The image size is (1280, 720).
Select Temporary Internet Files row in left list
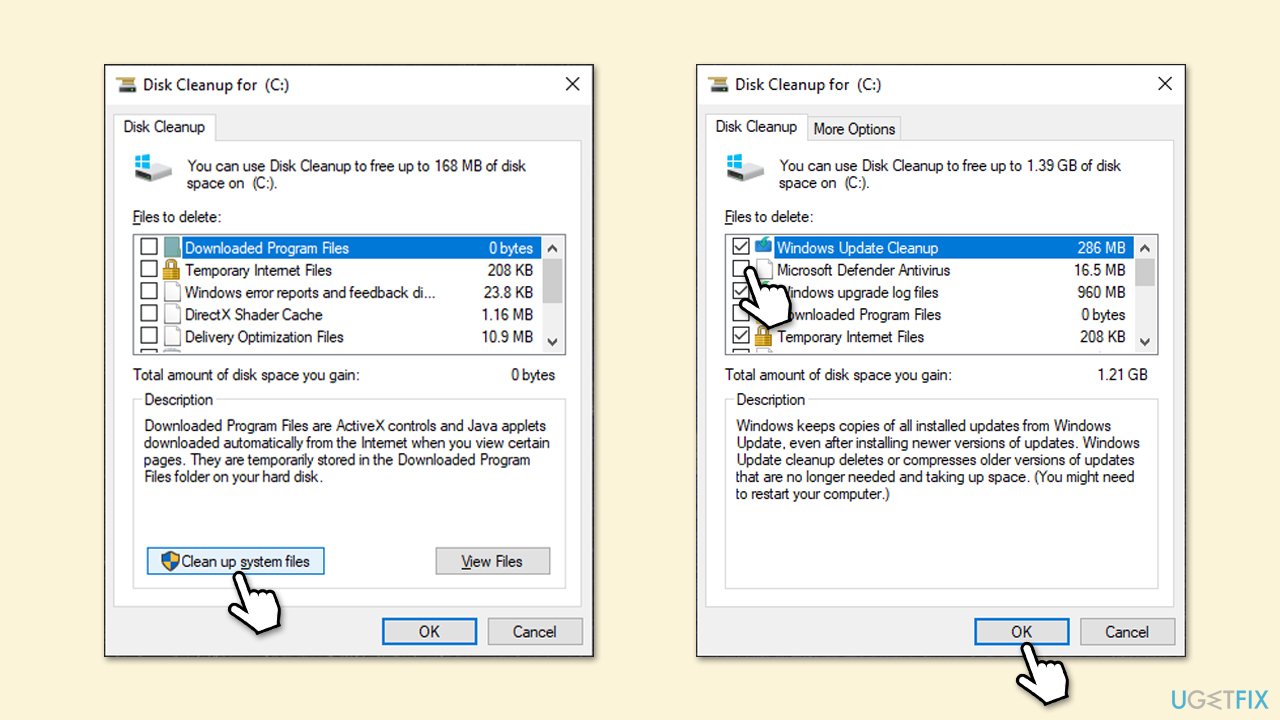point(339,270)
